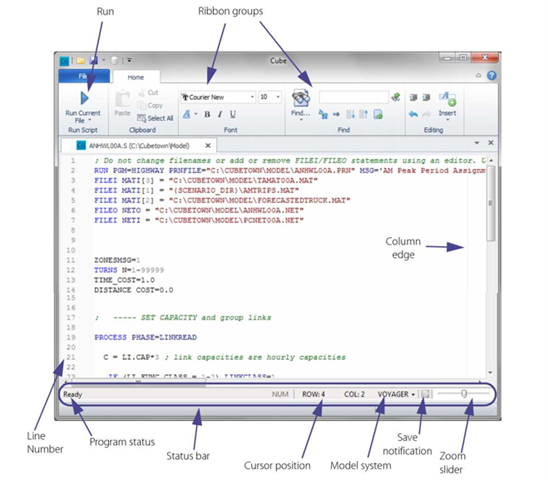Click the vertical scrollbar thumb of editor
The width and height of the screenshot is (548, 480).
(x=491, y=203)
